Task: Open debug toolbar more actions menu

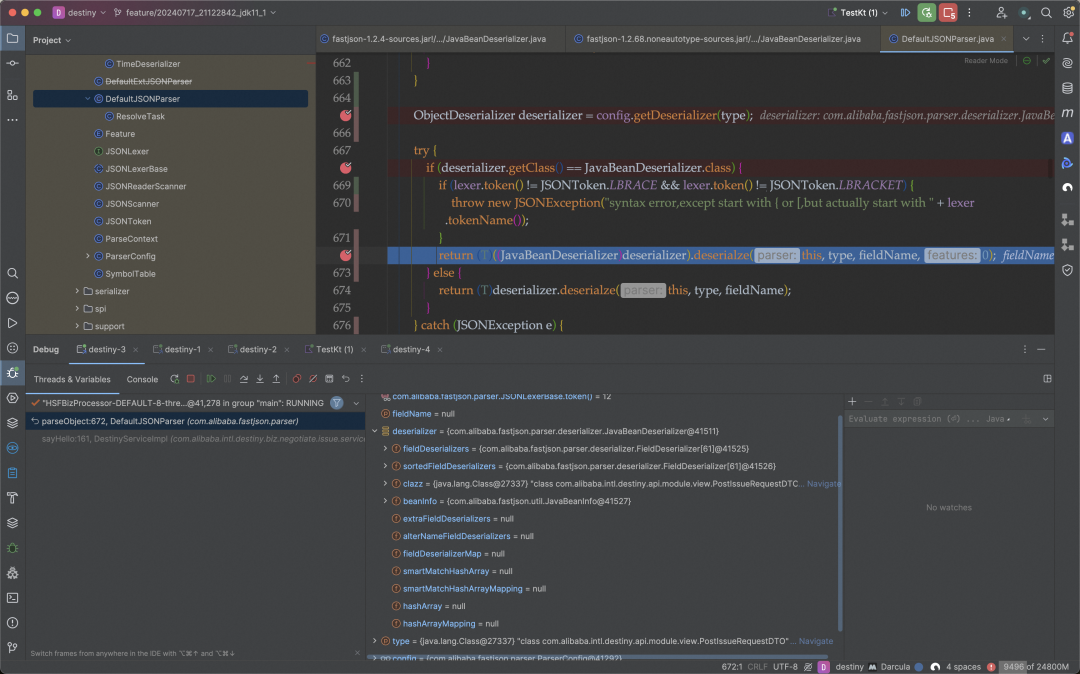Action: [x=362, y=379]
